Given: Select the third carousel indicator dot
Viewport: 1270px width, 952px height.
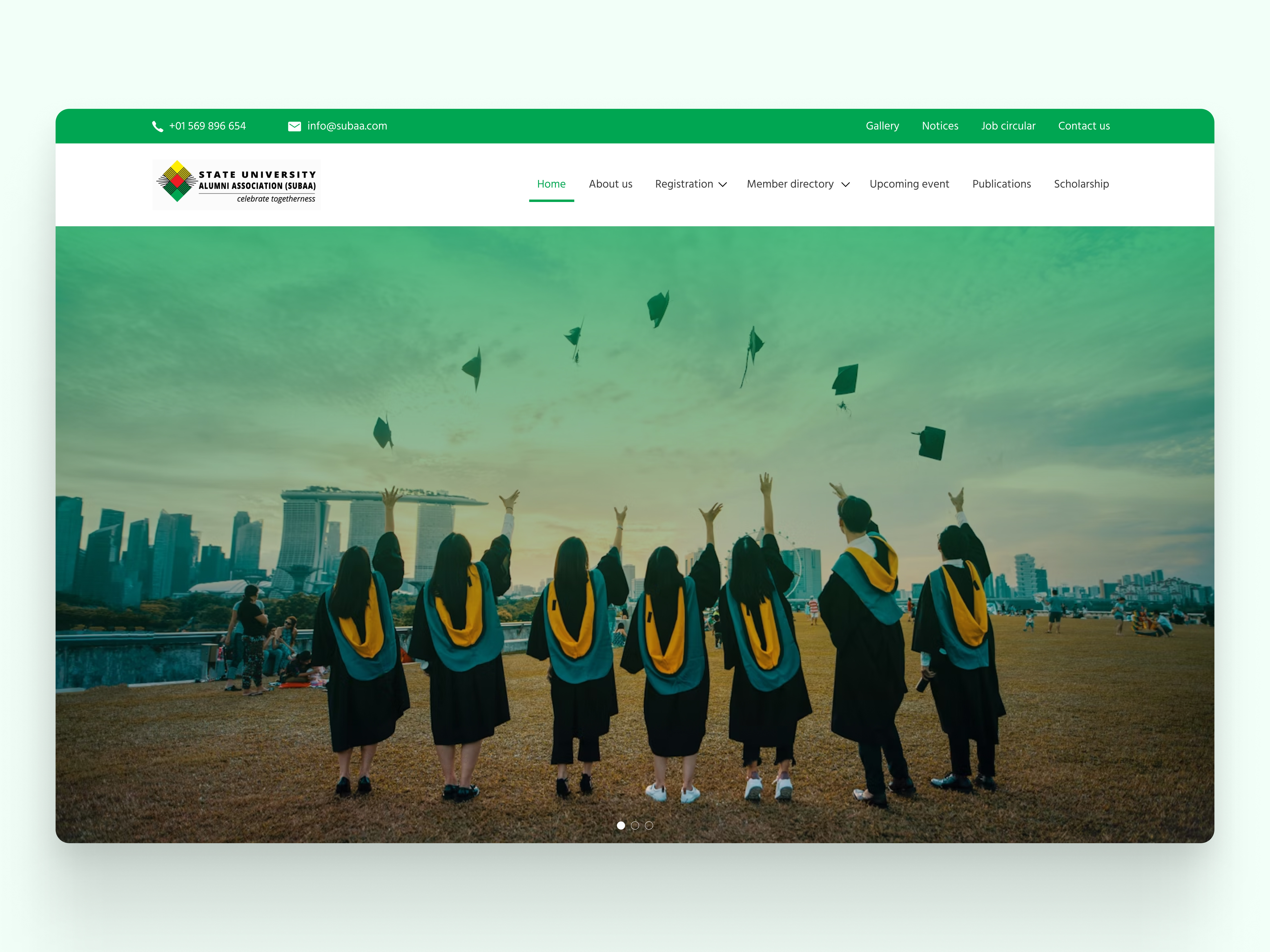Looking at the screenshot, I should pos(649,825).
